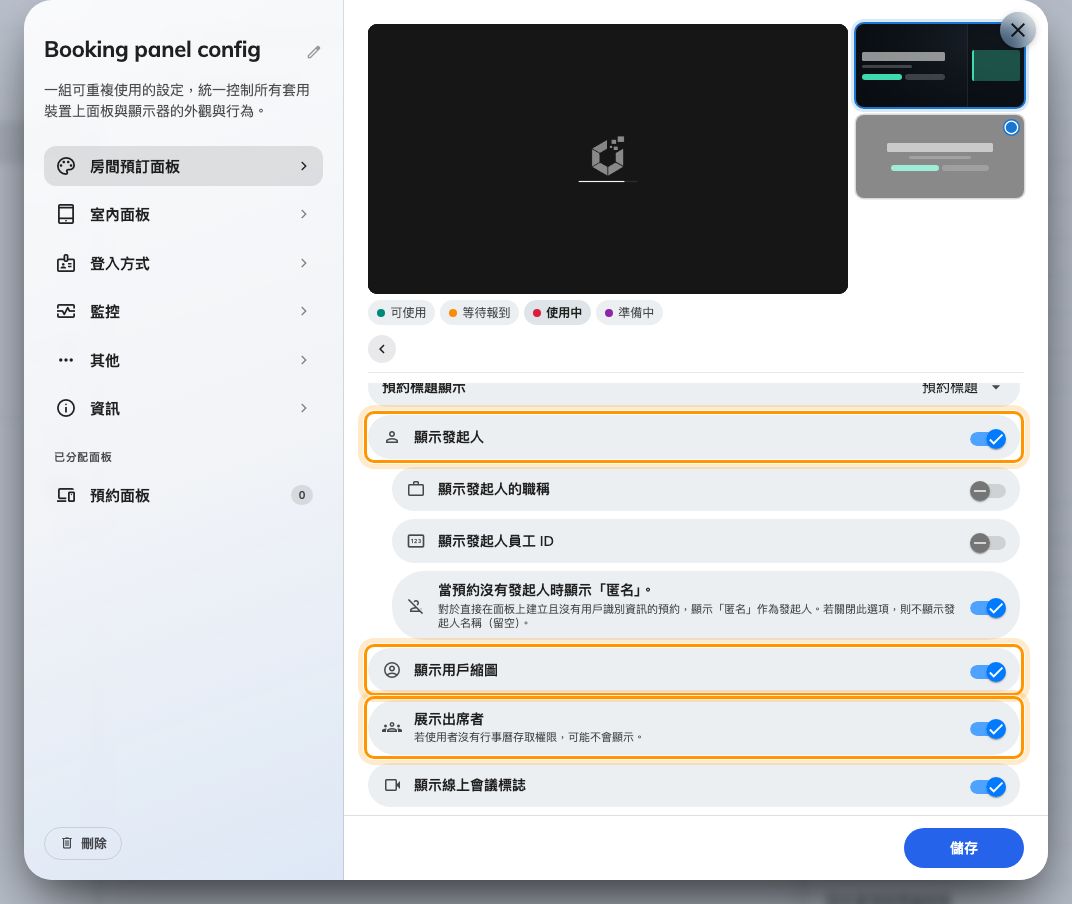Select the 準備中 status tab

pyautogui.click(x=629, y=313)
